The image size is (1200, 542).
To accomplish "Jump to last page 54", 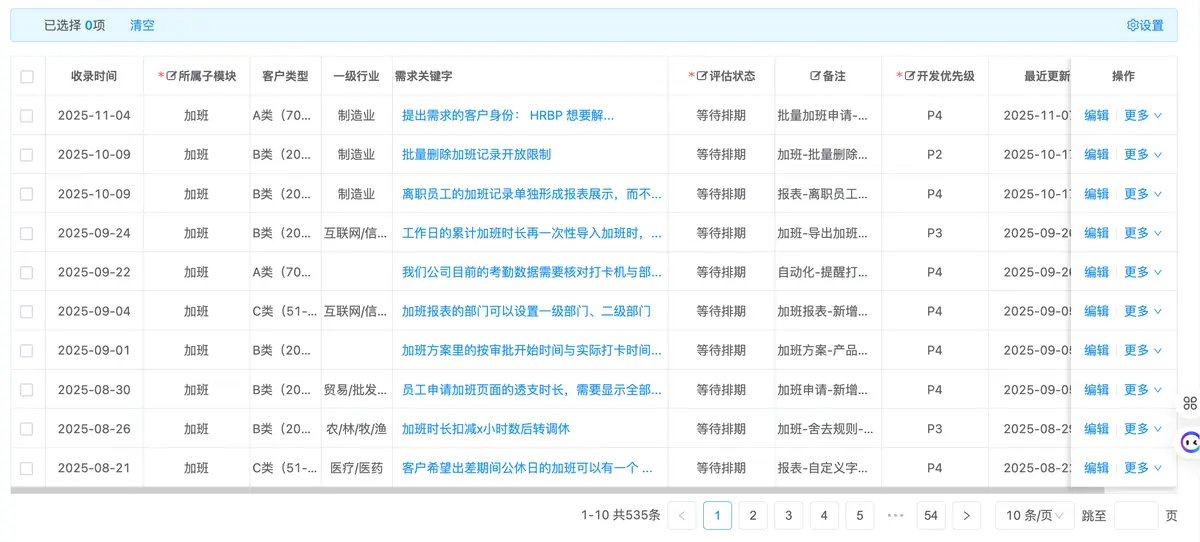I will coord(931,516).
